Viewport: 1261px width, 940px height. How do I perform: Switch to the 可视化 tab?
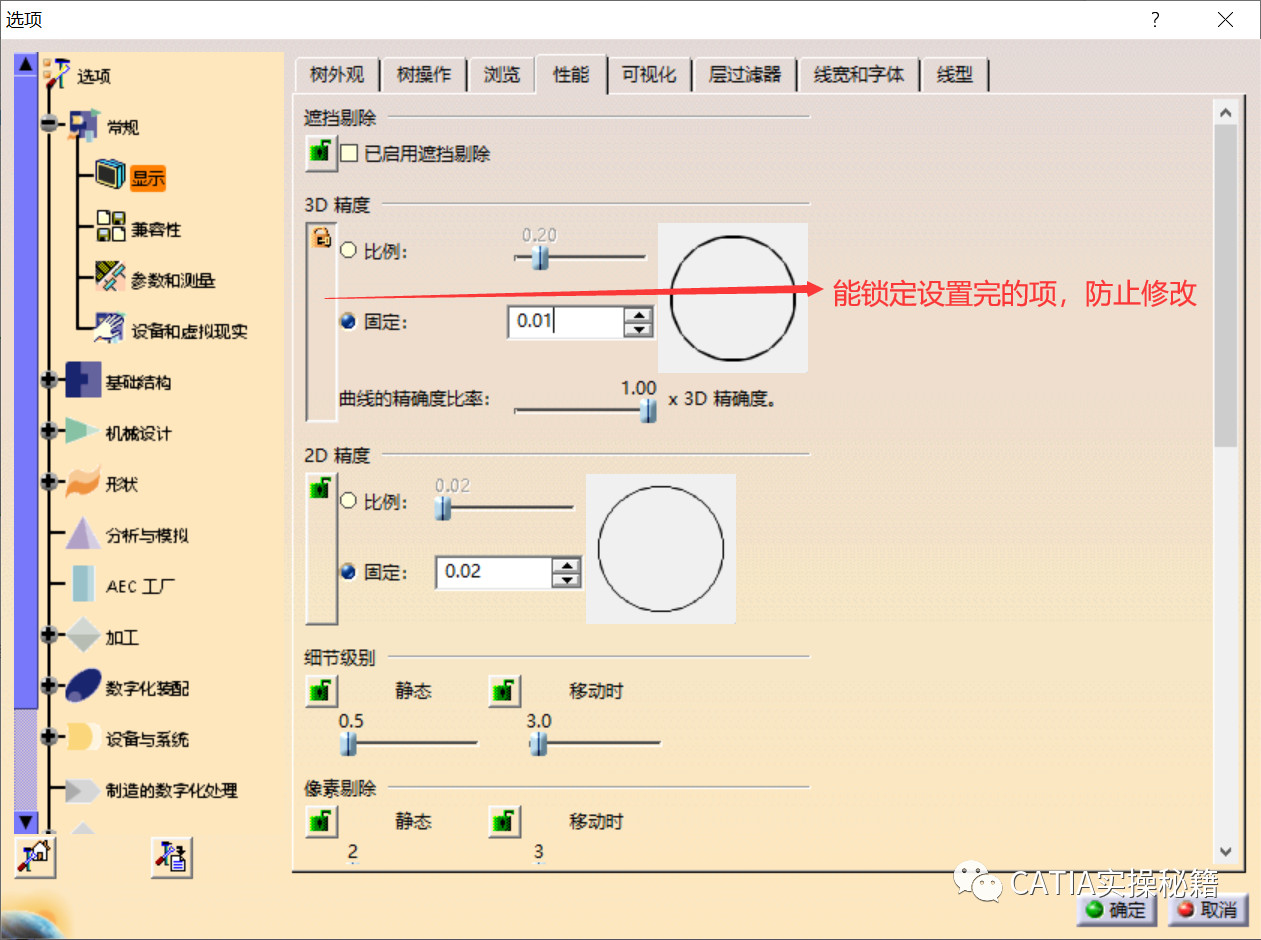coord(649,74)
